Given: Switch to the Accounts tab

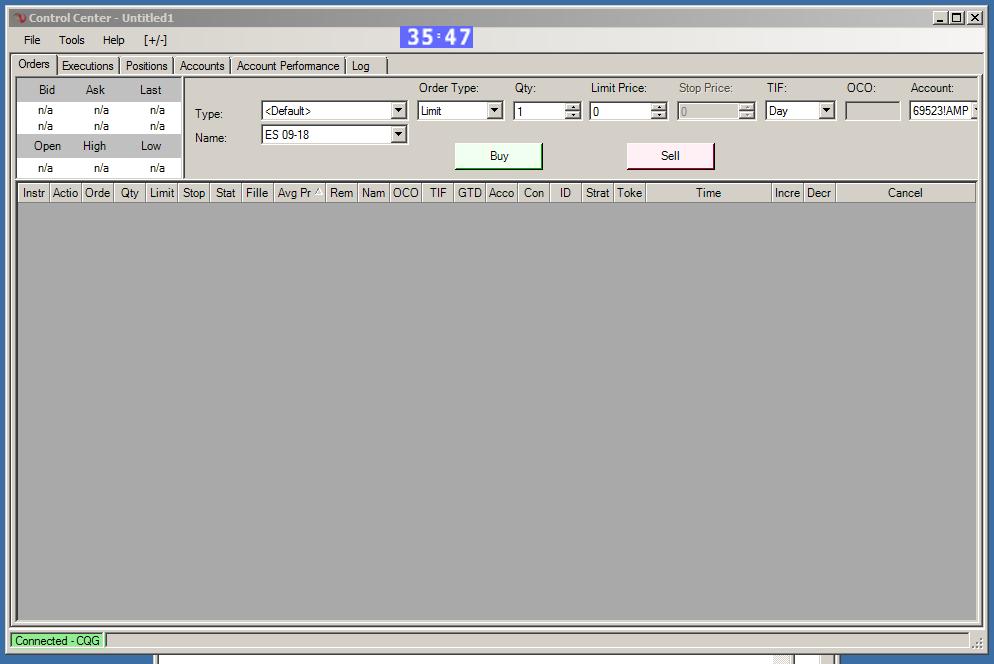Looking at the screenshot, I should click(202, 66).
